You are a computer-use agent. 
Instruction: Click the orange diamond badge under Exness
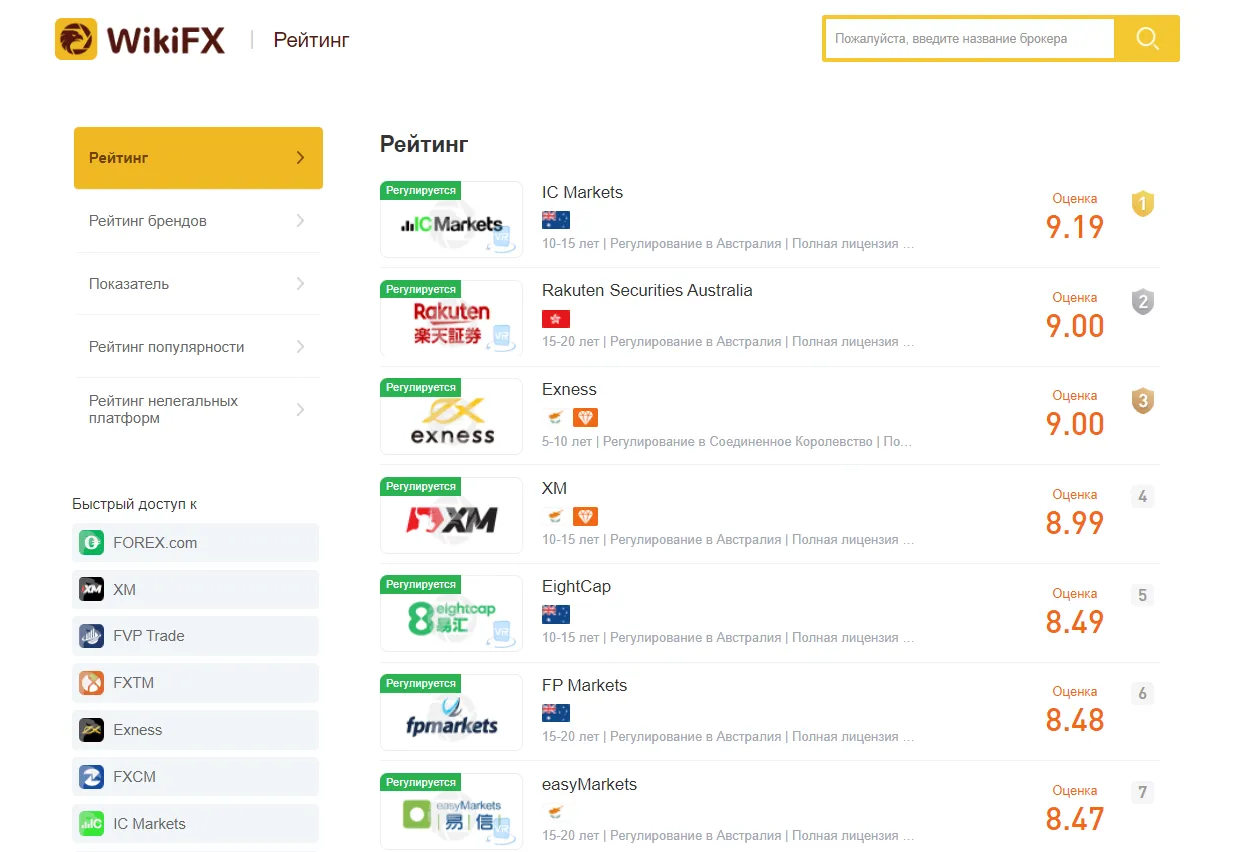585,418
